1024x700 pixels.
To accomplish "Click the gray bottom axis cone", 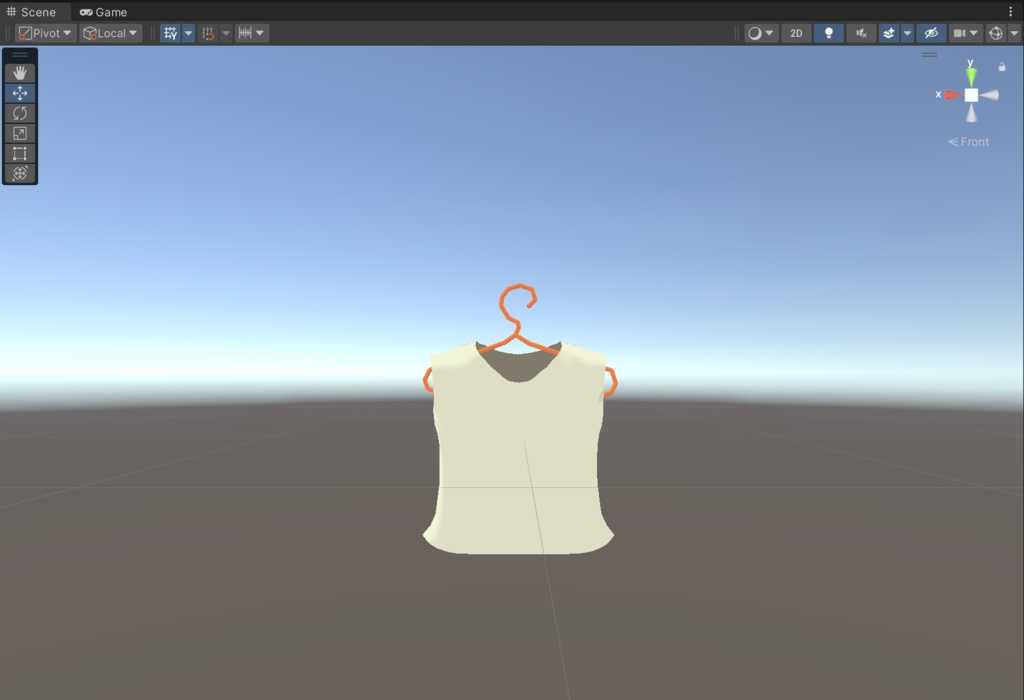I will [972, 114].
